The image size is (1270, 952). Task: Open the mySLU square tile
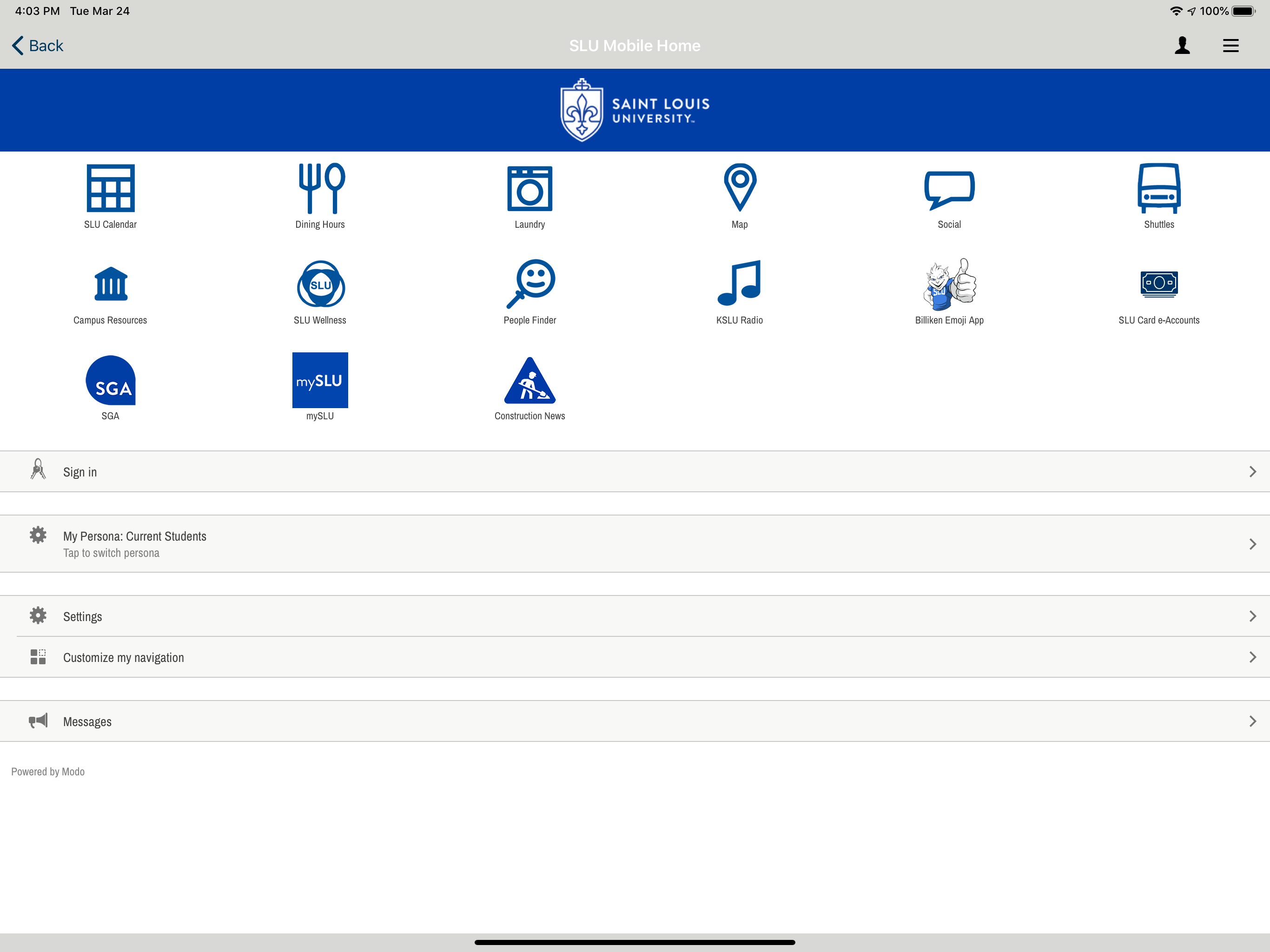(320, 380)
